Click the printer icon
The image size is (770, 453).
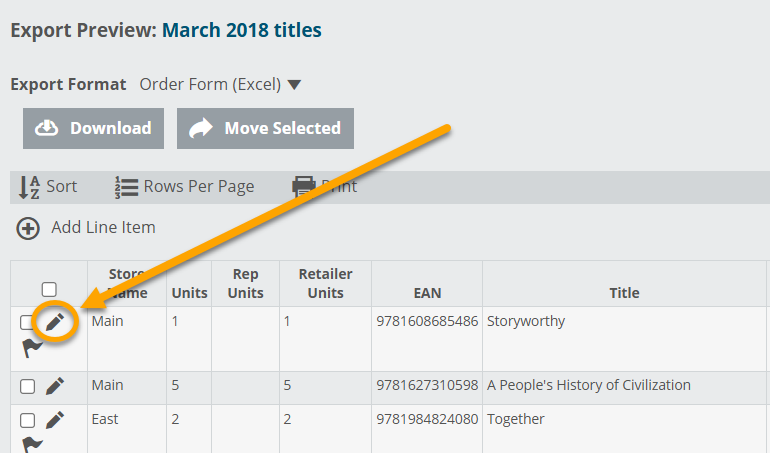(303, 186)
